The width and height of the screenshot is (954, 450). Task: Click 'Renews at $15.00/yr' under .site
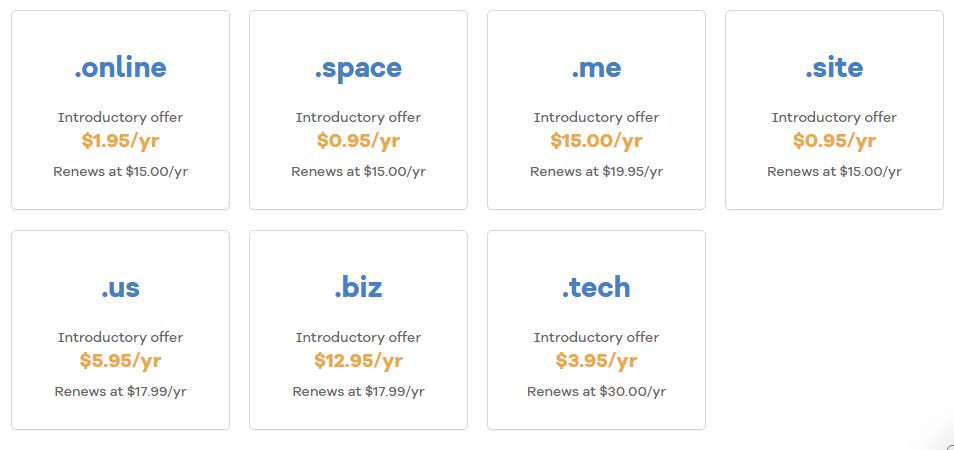tap(834, 171)
